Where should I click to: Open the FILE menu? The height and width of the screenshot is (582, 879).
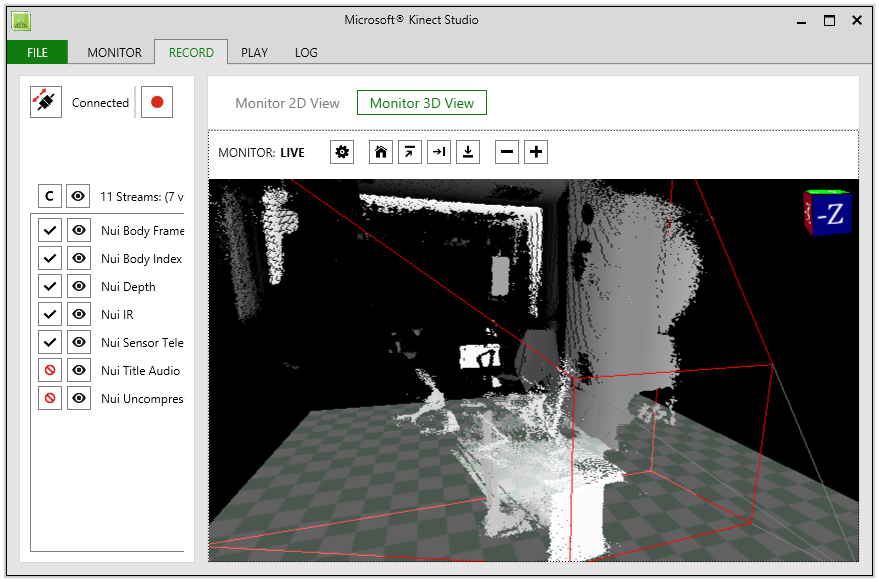tap(38, 52)
